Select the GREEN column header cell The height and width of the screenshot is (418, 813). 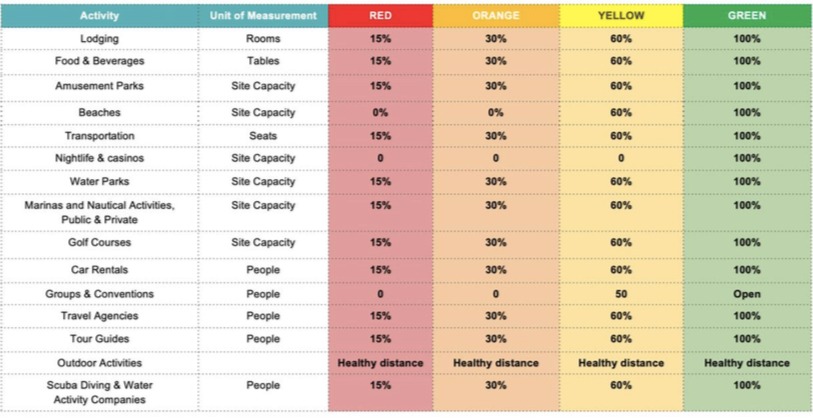coord(747,16)
